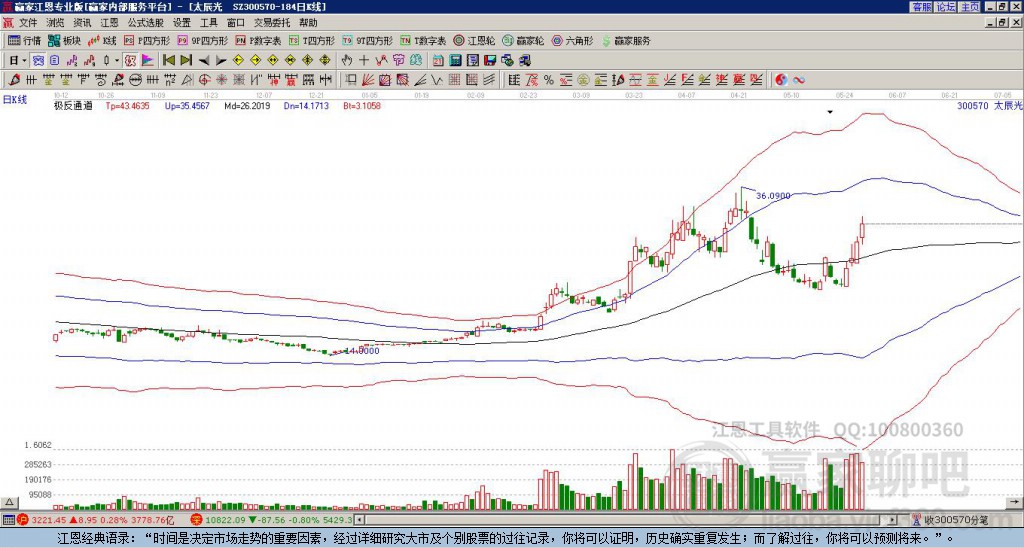Screen dimensions: 1024x548
Task: Select the red fan lines tool
Action: [368, 80]
